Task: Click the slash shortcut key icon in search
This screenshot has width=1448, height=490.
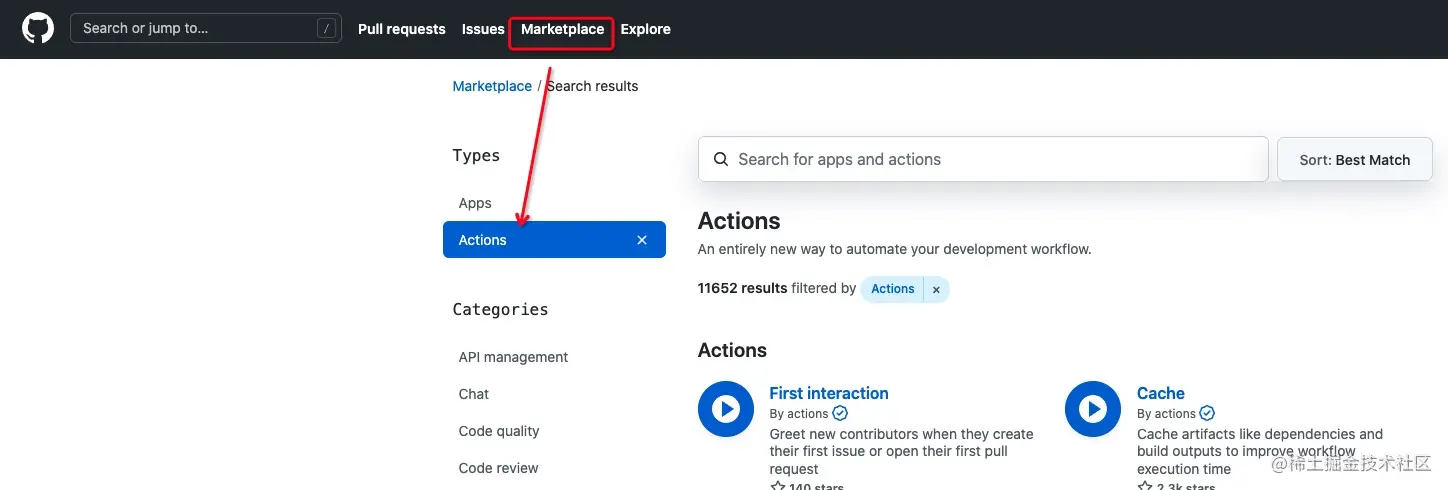Action: (x=326, y=29)
